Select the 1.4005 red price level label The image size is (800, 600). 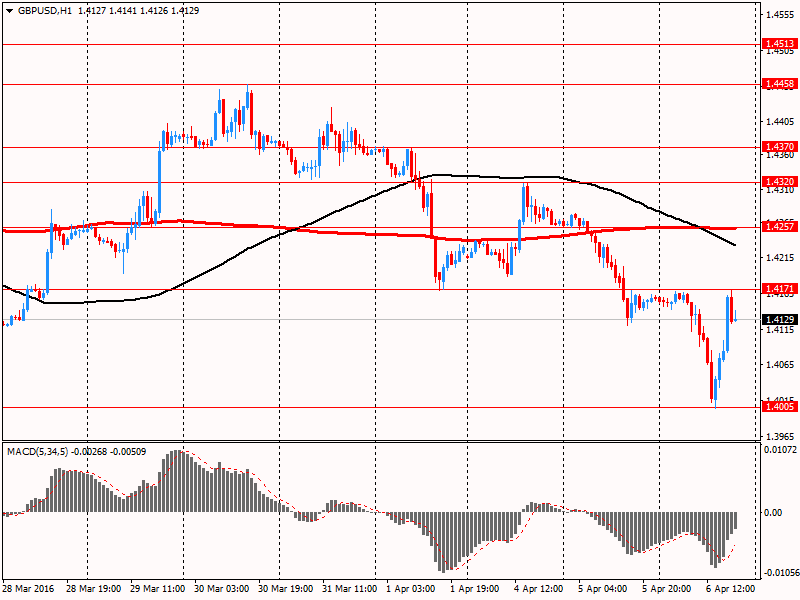point(779,407)
